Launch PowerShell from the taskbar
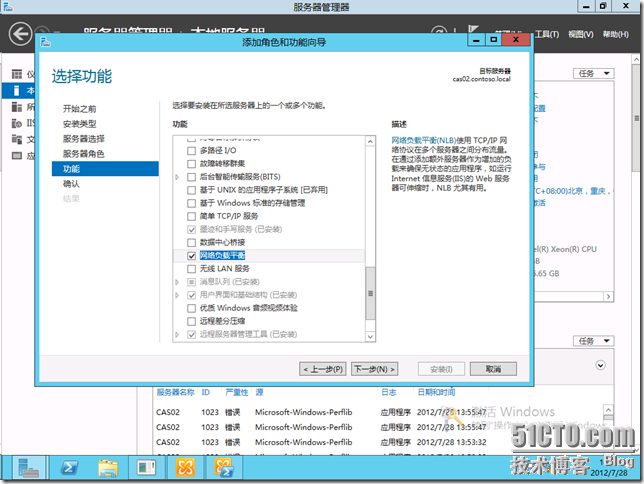This screenshot has width=644, height=484. (69, 468)
